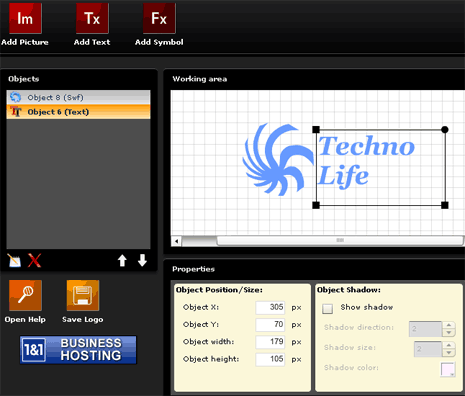Click the Object height input field
Screen dimensions: 465x396
pyautogui.click(x=270, y=359)
